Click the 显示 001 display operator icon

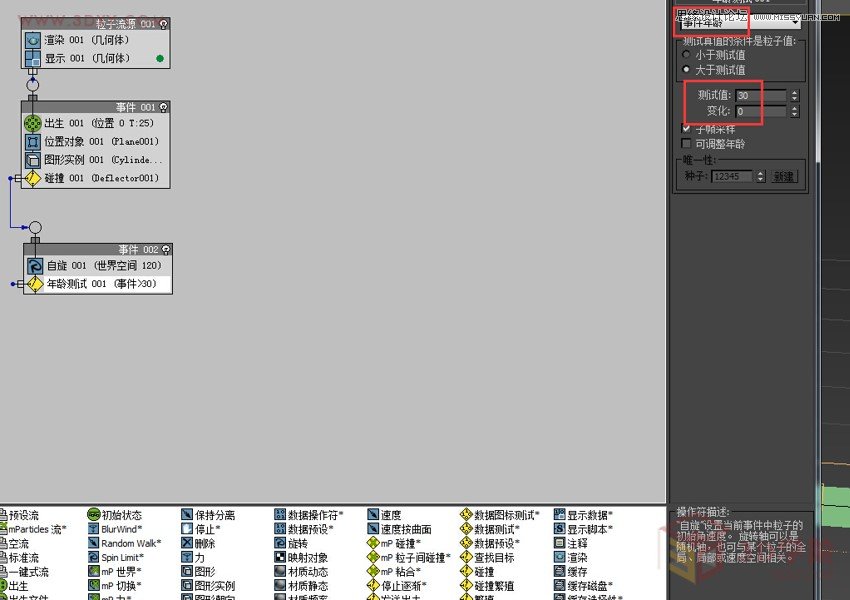pos(33,59)
